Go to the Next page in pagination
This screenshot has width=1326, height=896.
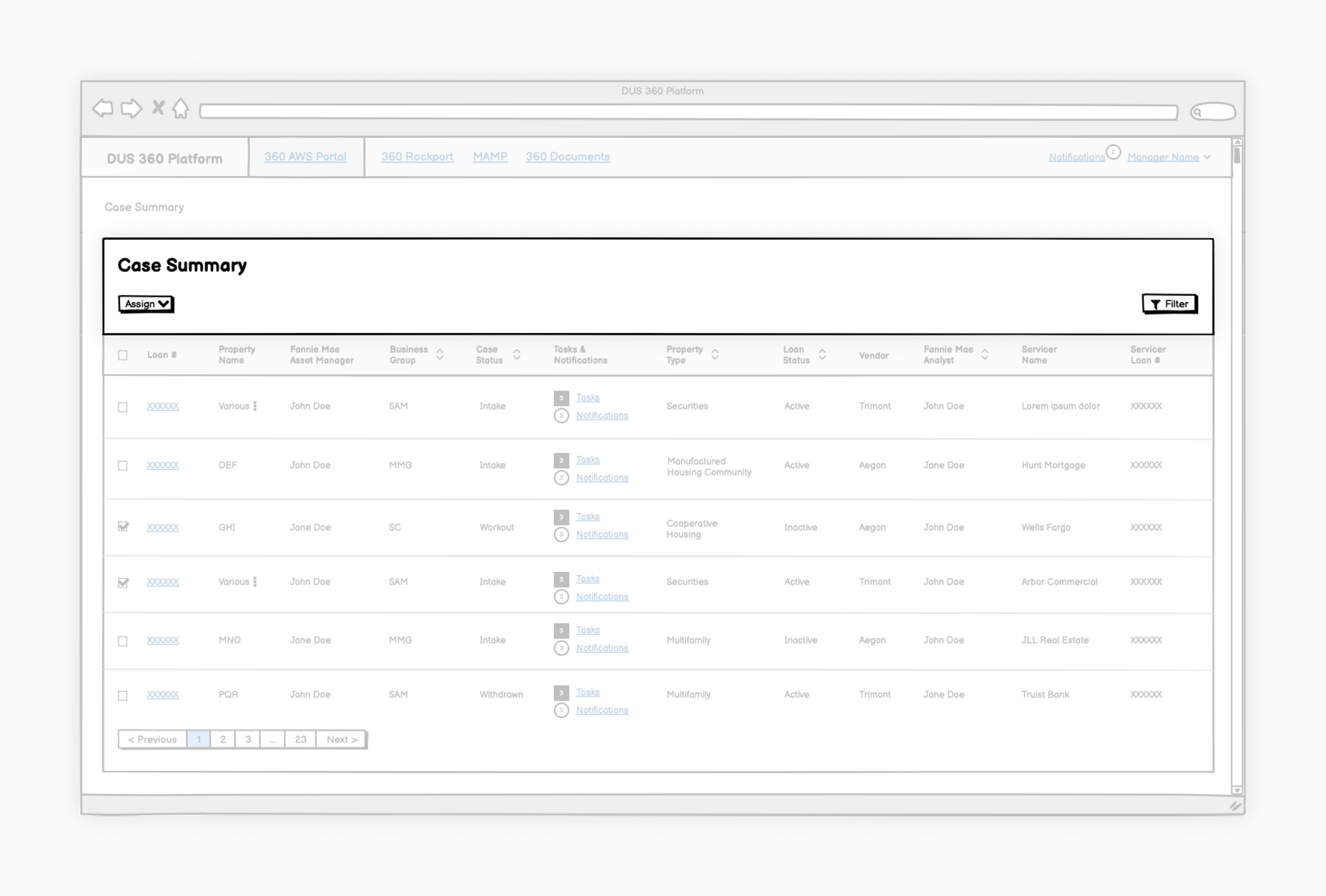[341, 740]
